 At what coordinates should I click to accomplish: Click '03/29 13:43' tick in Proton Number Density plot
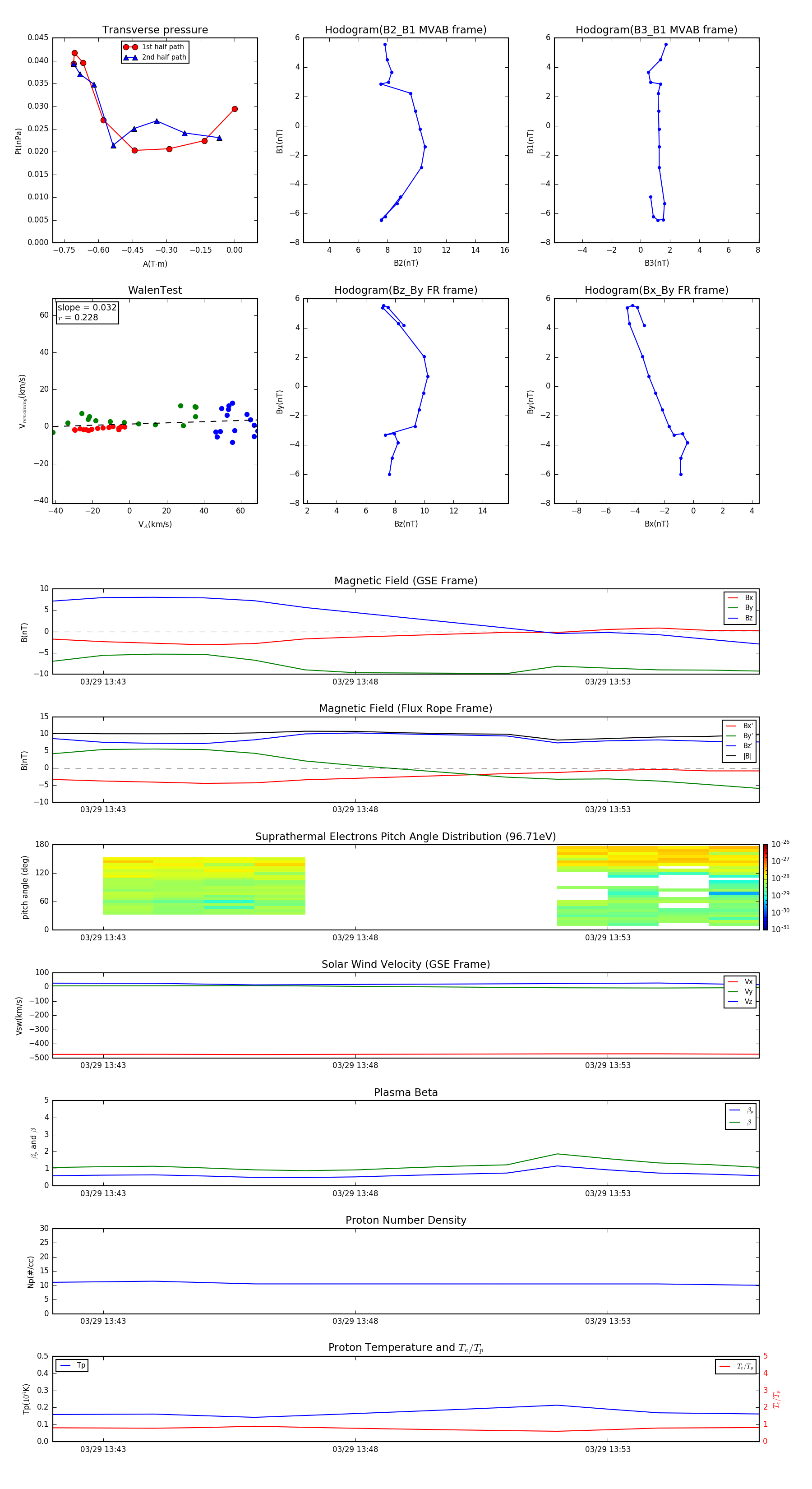pos(103,1321)
